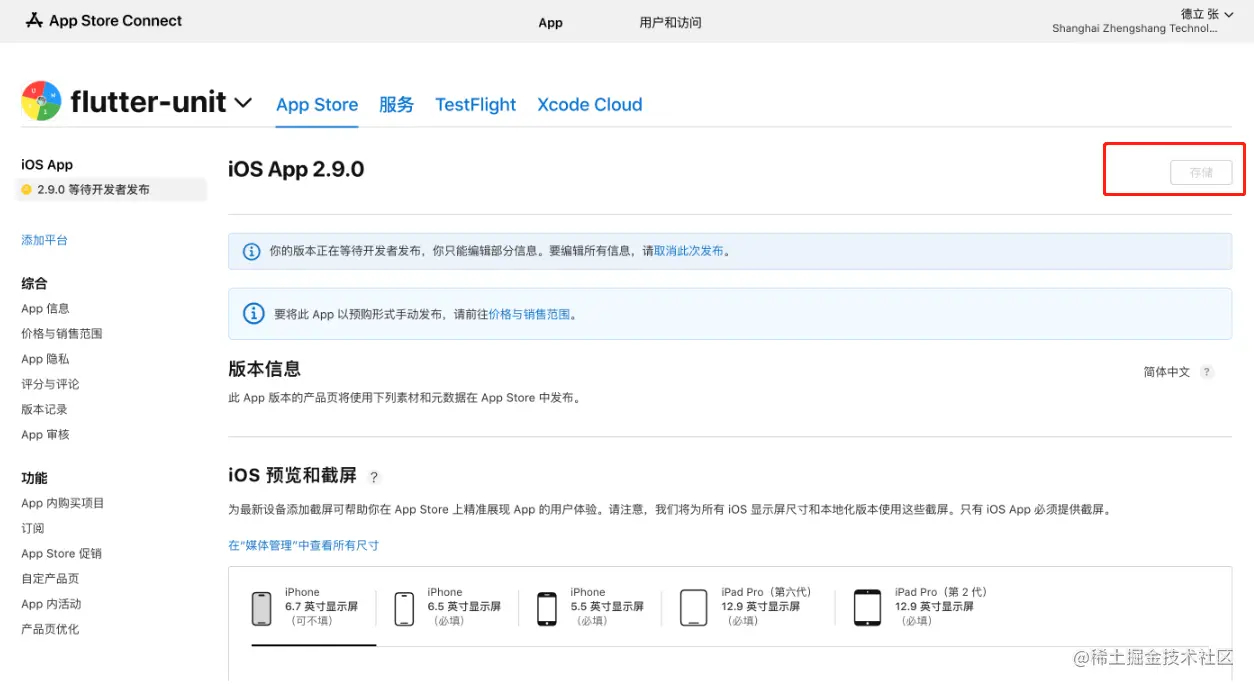Go to App in top navigation
1254x688 pixels.
(551, 22)
